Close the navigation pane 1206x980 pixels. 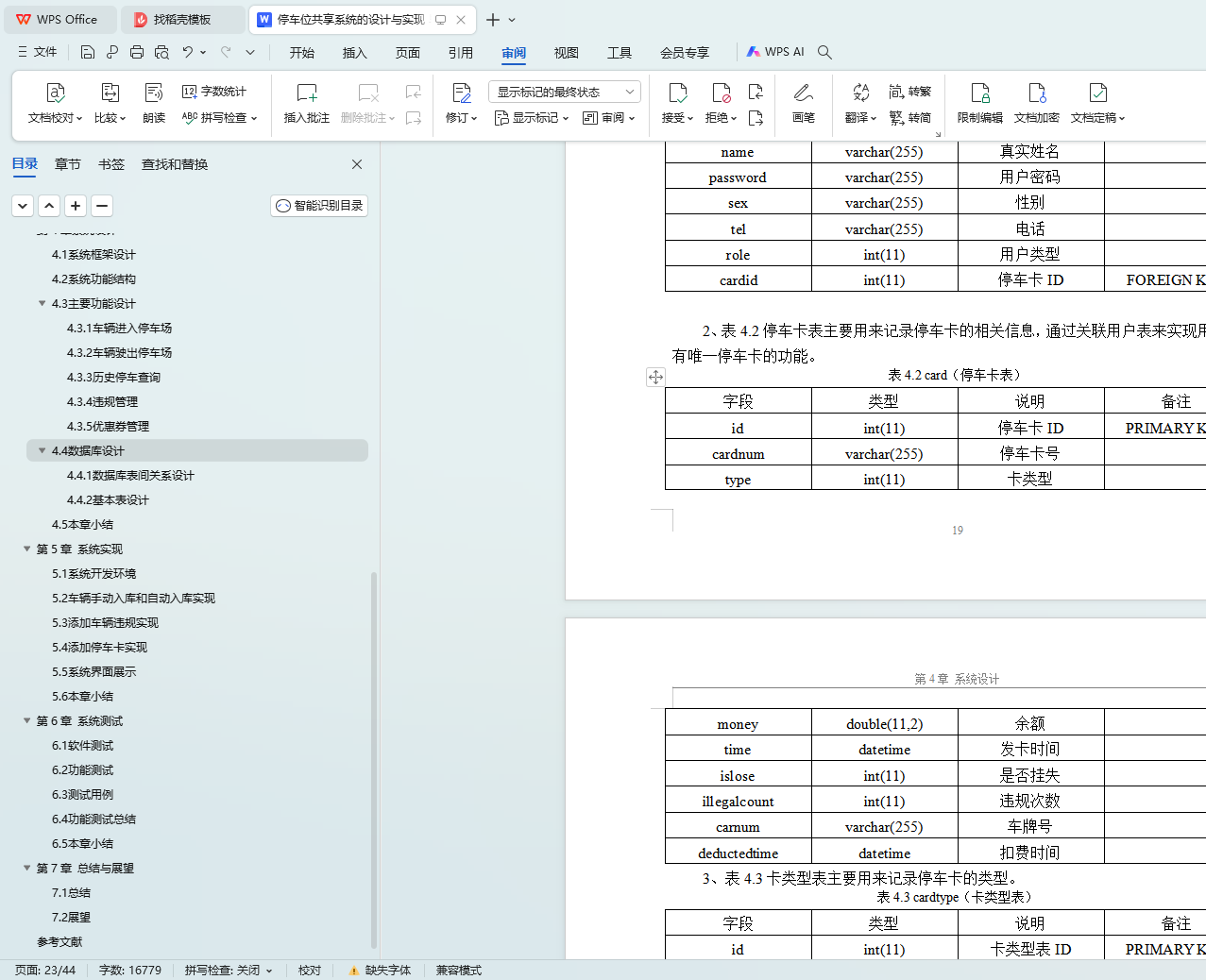point(357,164)
